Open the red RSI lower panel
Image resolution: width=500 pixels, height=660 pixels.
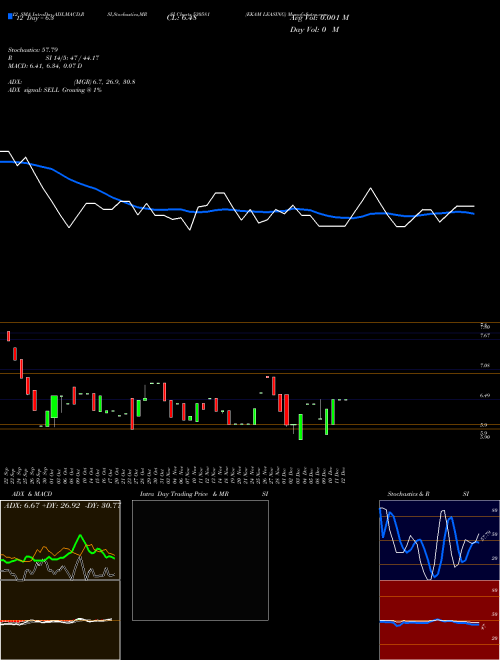tap(439, 620)
